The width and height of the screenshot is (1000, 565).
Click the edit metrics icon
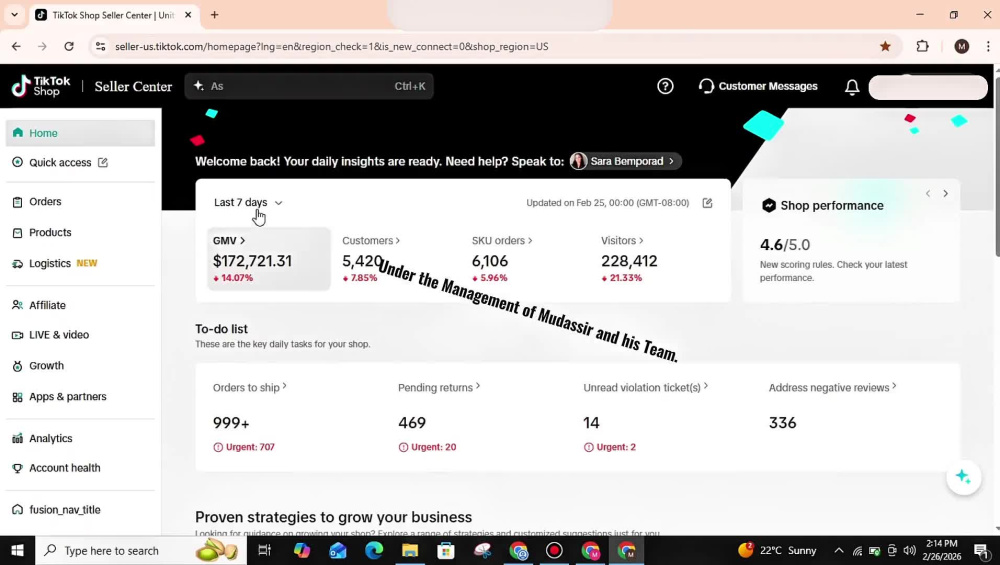[x=707, y=203]
